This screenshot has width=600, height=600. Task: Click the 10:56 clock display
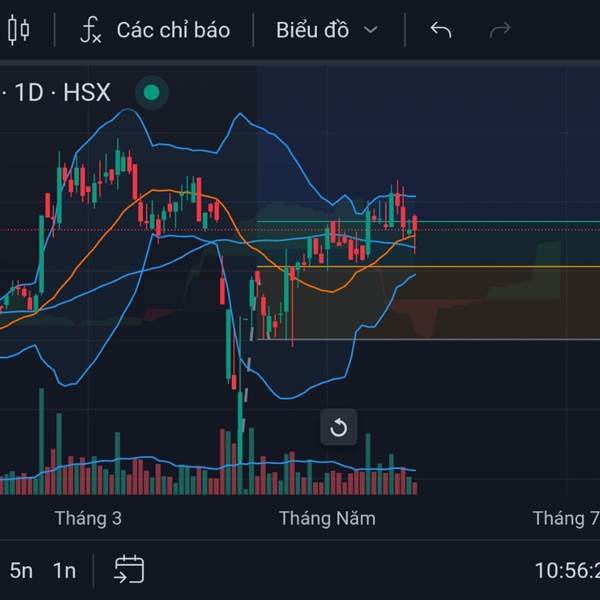[x=567, y=571]
